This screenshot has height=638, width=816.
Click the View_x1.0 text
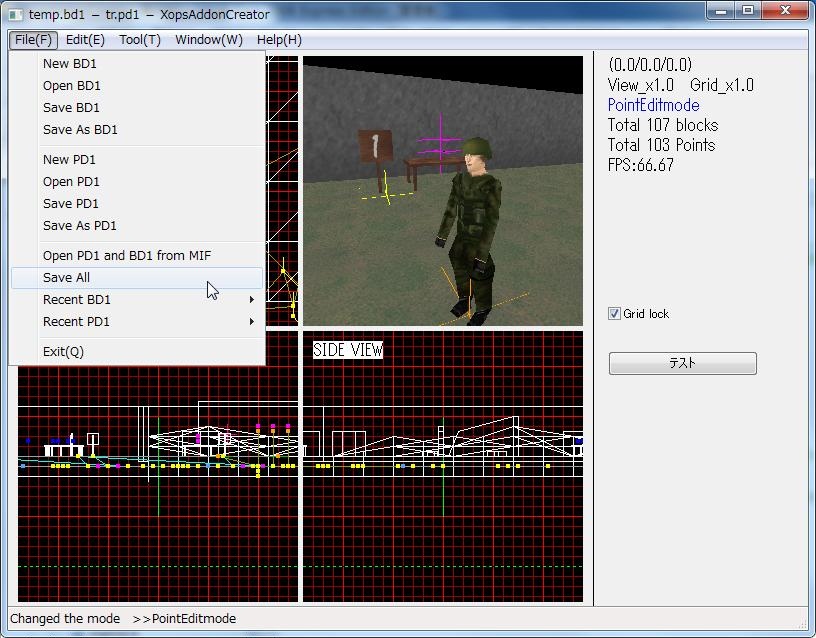point(641,85)
